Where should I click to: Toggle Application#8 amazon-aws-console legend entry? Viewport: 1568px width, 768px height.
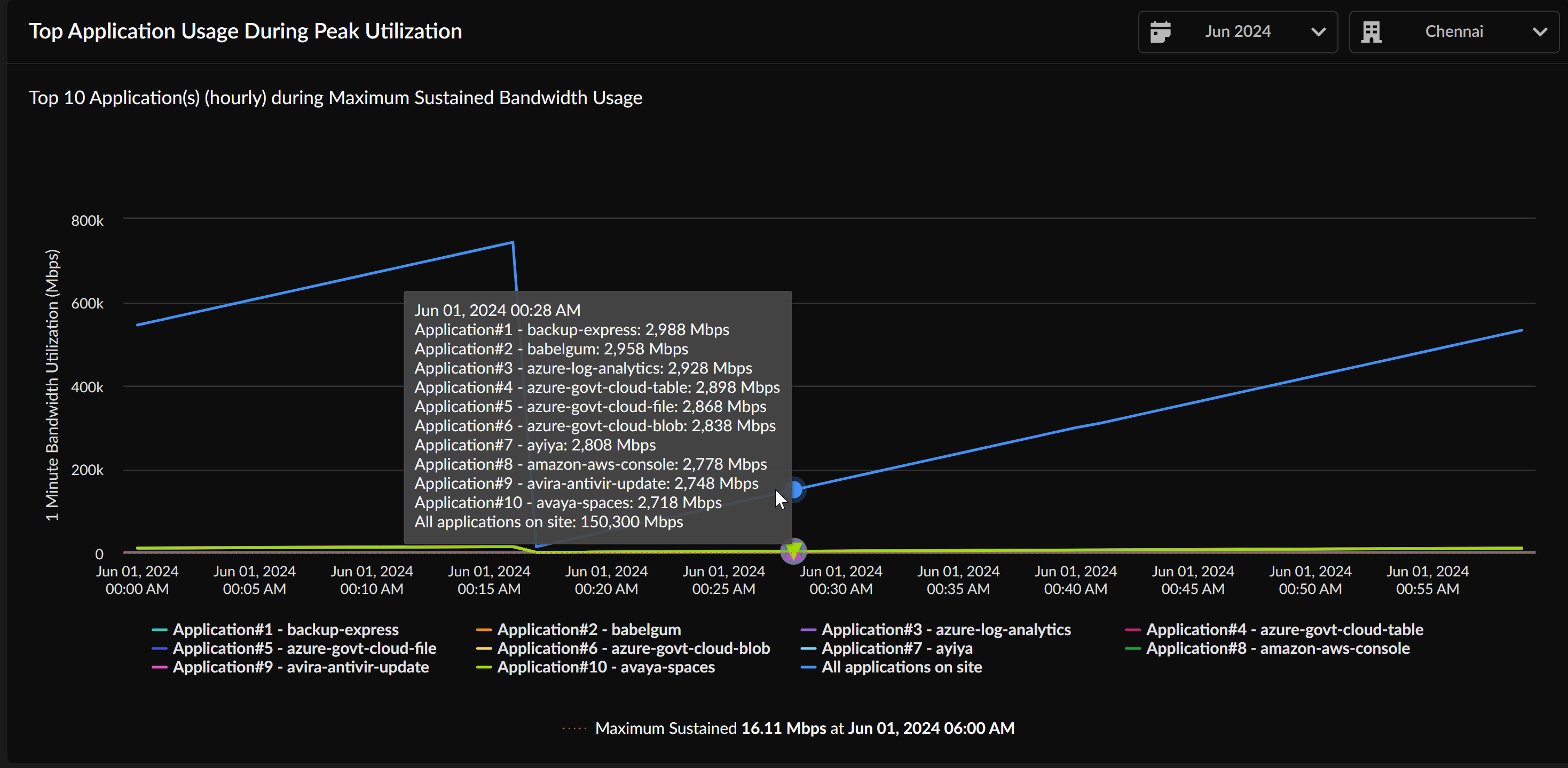coord(1278,648)
